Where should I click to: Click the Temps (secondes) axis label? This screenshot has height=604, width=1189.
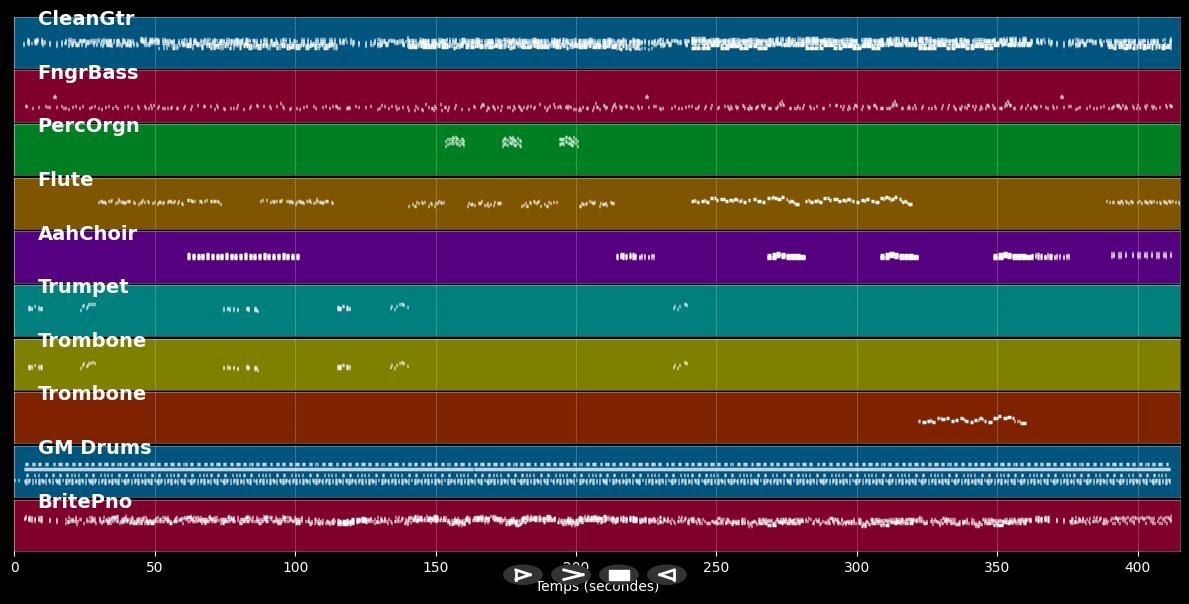tap(597, 587)
